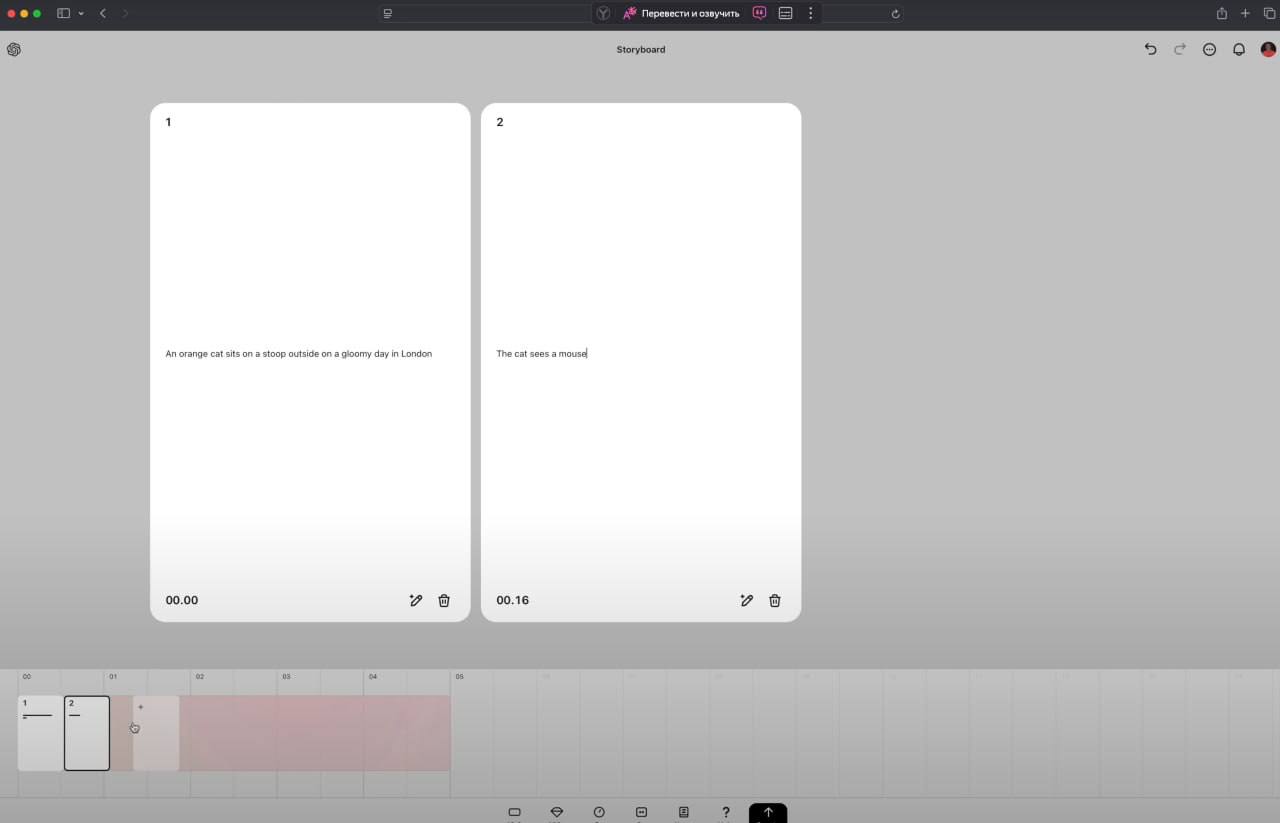This screenshot has height=823, width=1280.
Task: Select card 1 thumbnail in the timeline
Action: tap(39, 733)
